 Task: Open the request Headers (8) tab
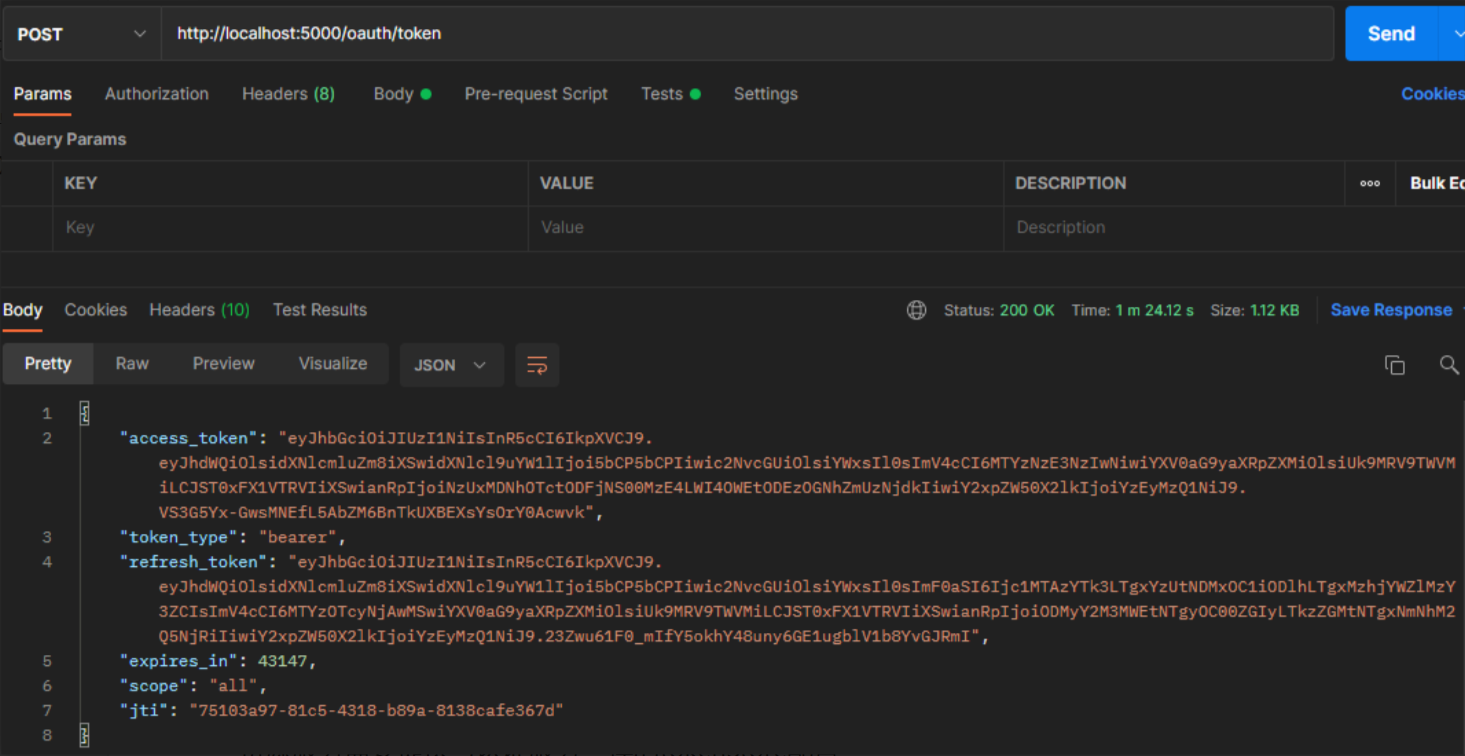coord(288,94)
